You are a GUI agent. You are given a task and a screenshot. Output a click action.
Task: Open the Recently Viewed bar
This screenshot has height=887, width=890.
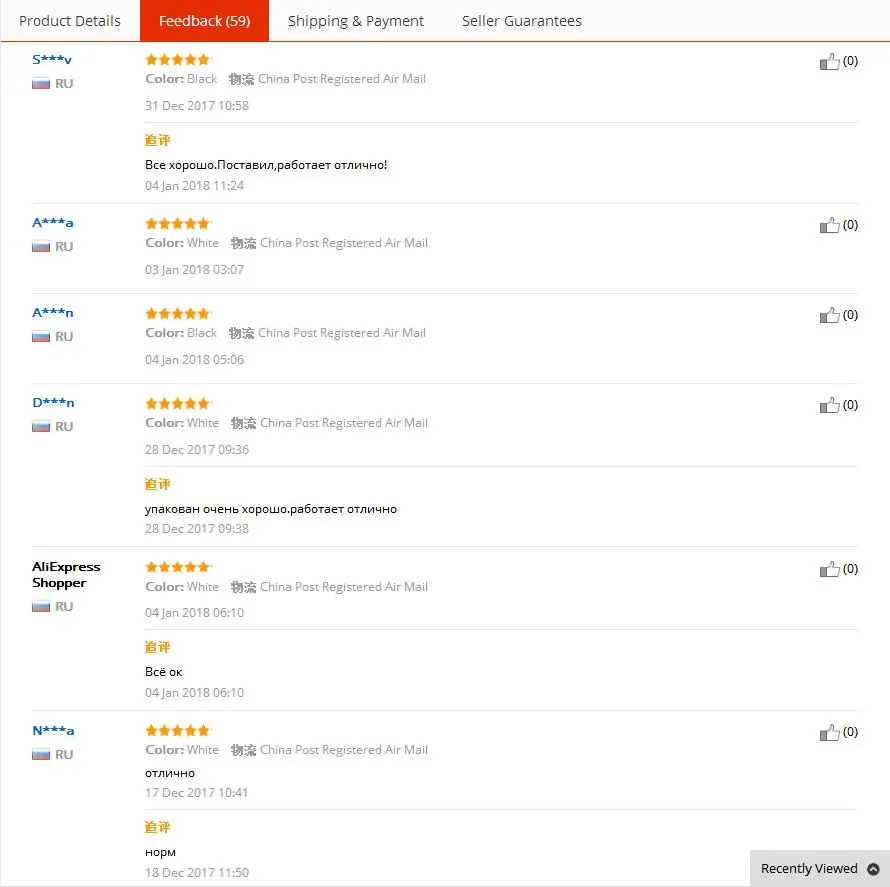click(x=820, y=868)
